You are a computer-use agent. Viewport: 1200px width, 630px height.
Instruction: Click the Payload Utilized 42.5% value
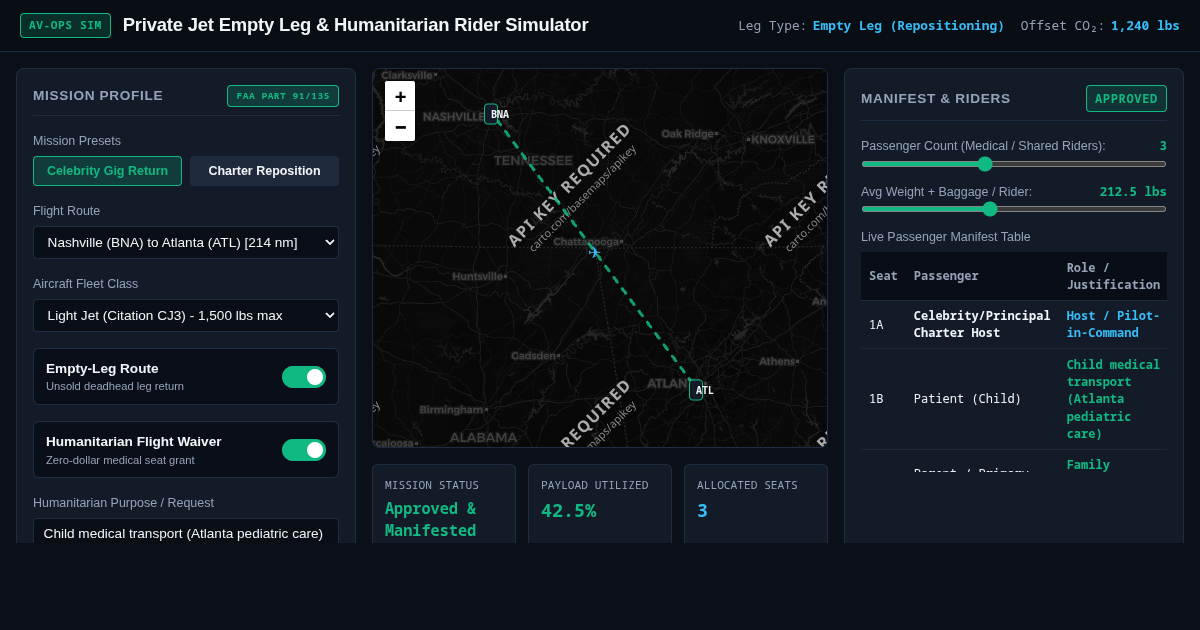pyautogui.click(x=569, y=510)
